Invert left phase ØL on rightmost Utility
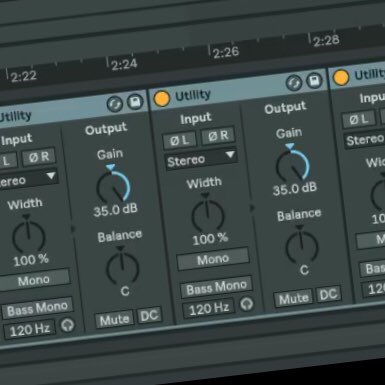This screenshot has width=385, height=385. [359, 119]
